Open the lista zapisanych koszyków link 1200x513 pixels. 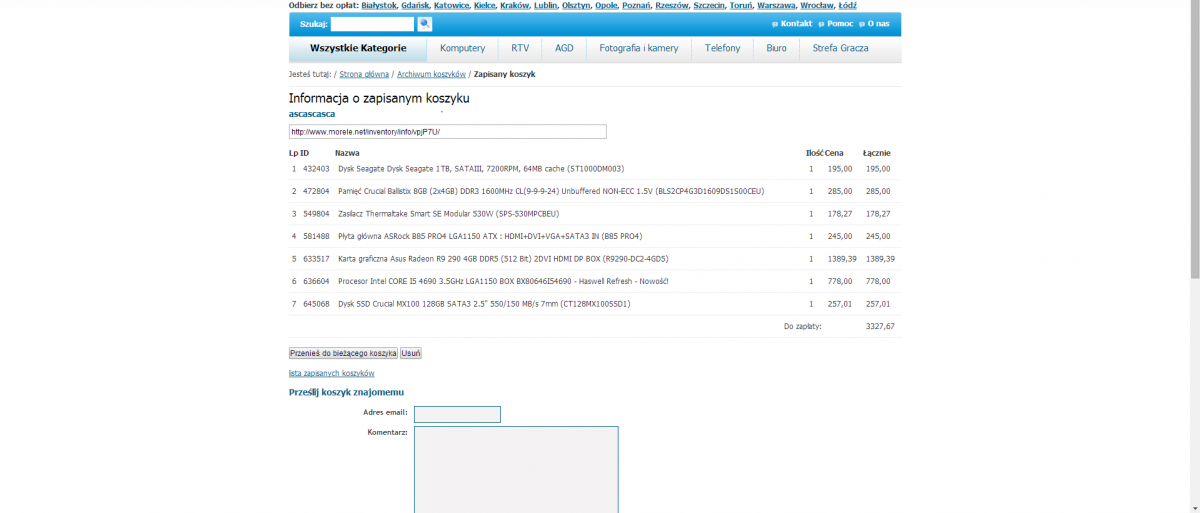coord(331,373)
